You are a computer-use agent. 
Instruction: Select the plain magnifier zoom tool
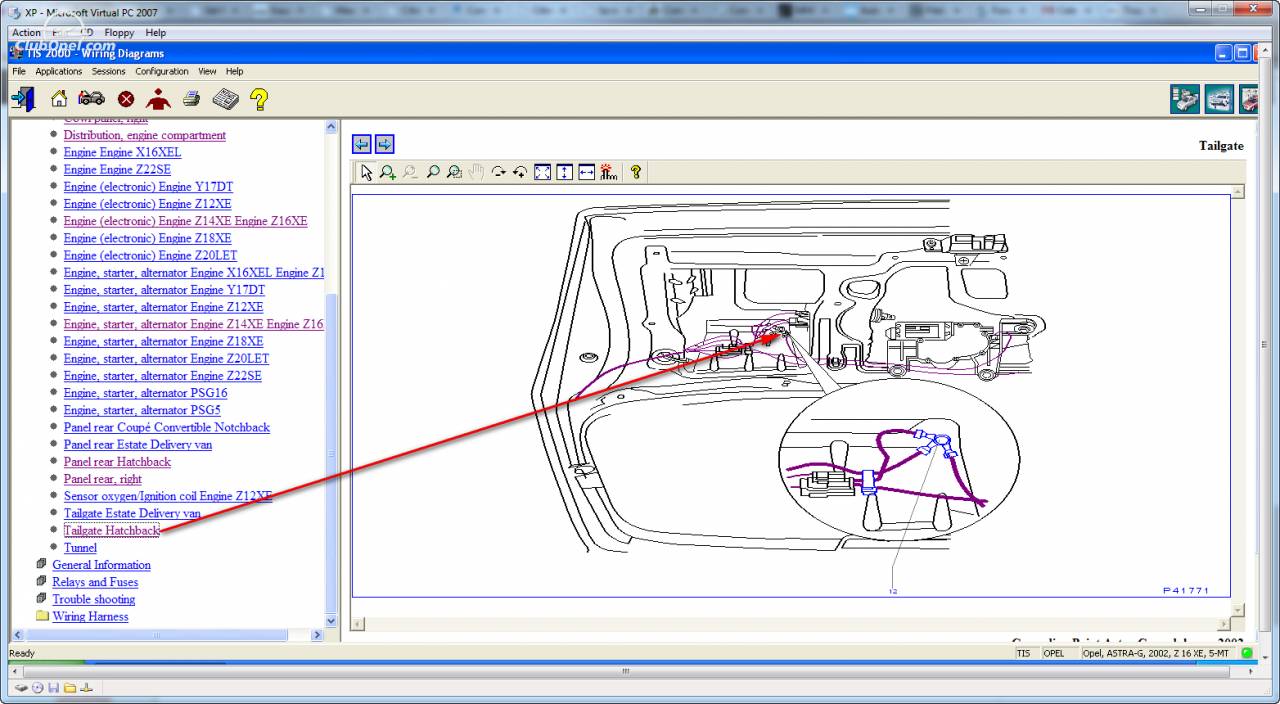[x=433, y=173]
